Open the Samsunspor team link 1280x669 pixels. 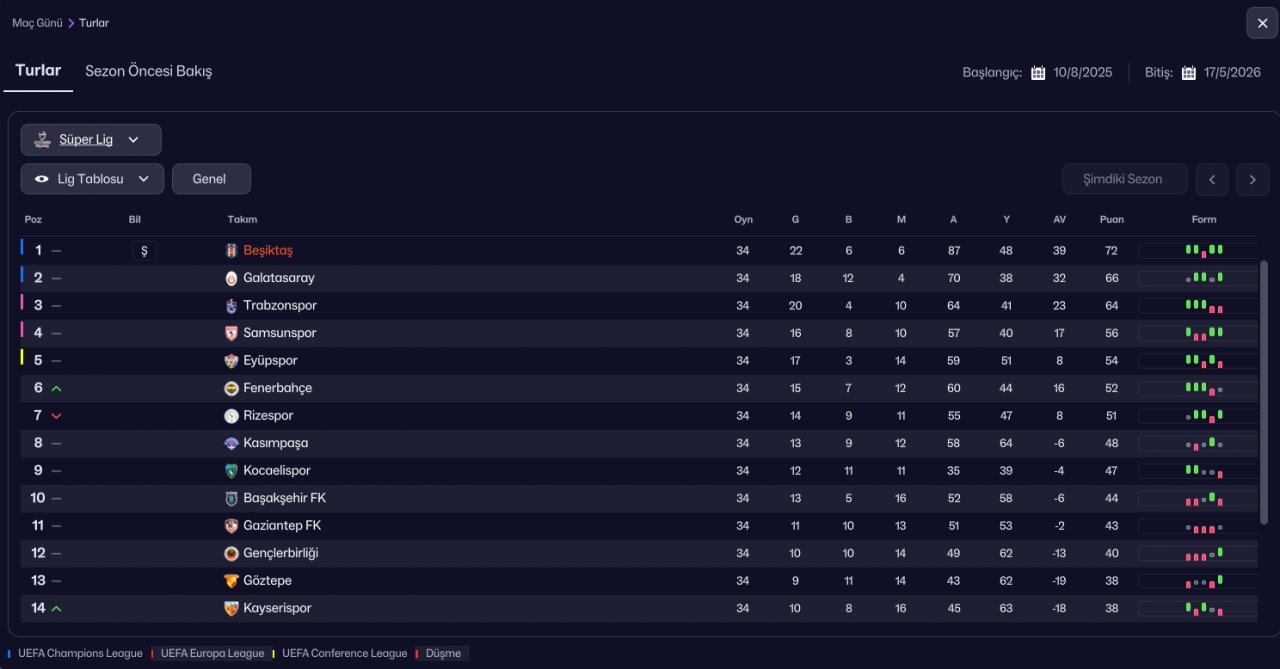[x=279, y=333]
